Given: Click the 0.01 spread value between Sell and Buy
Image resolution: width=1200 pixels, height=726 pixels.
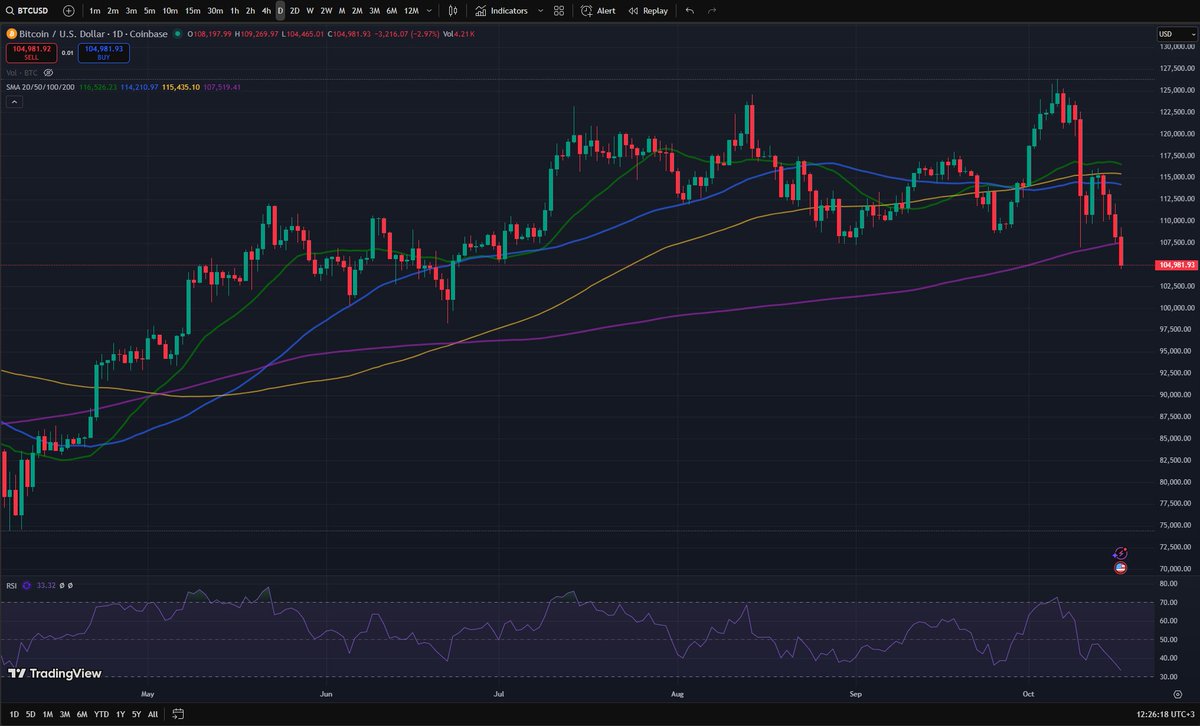Looking at the screenshot, I should tap(67, 52).
